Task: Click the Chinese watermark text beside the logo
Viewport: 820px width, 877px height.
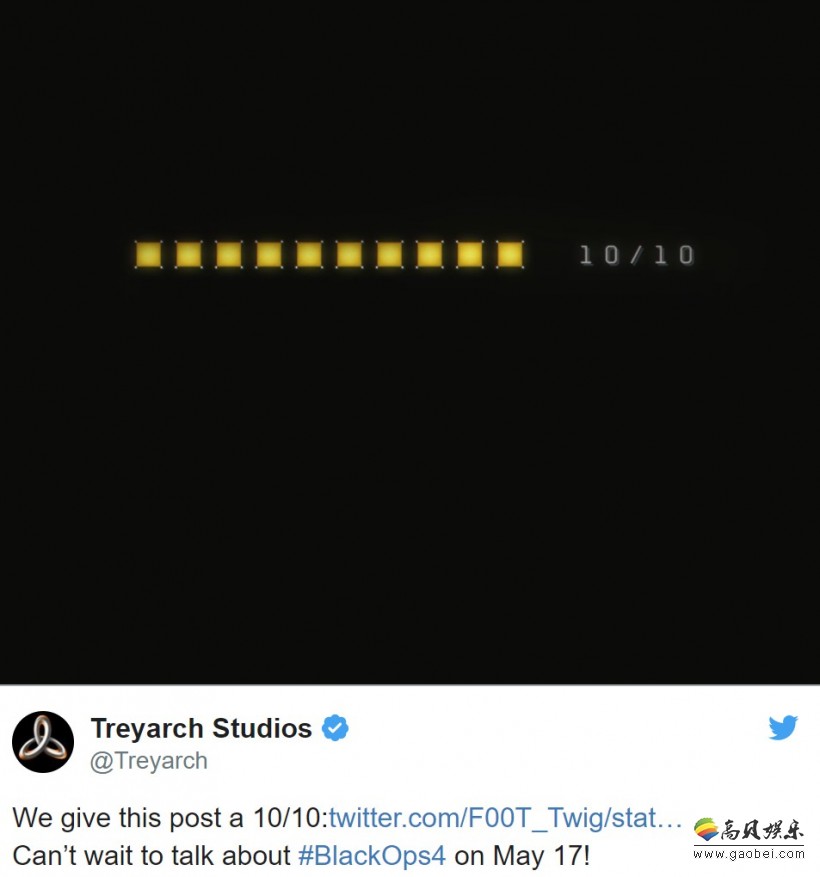Action: pyautogui.click(x=762, y=830)
